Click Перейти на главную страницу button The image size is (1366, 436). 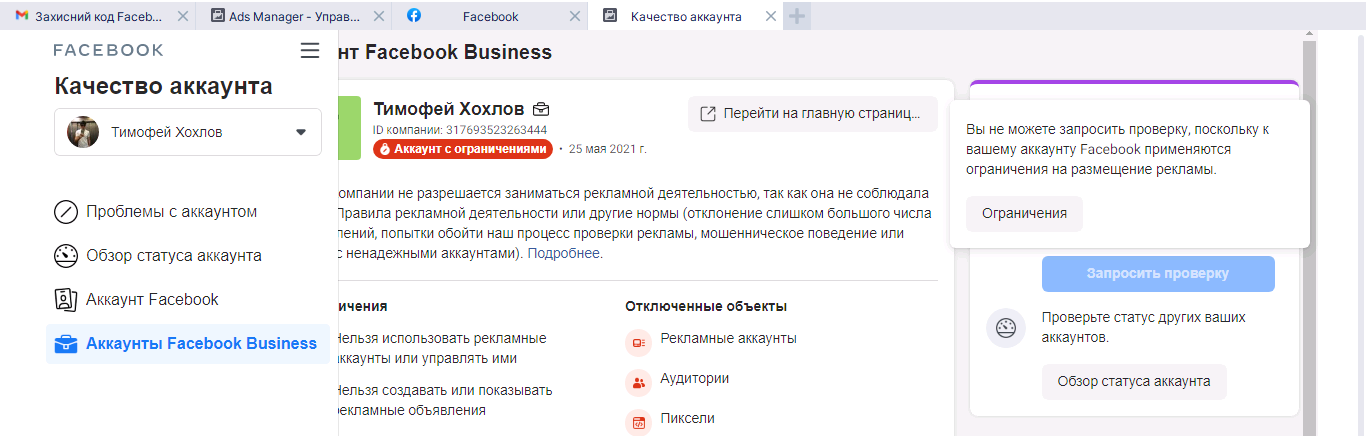click(x=812, y=114)
